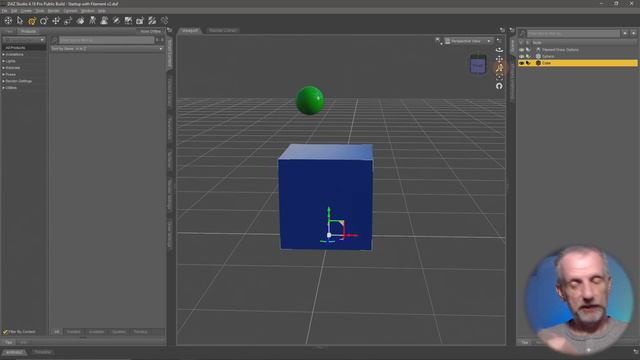
Task: Click the viewport orbit camera control
Action: point(499,50)
